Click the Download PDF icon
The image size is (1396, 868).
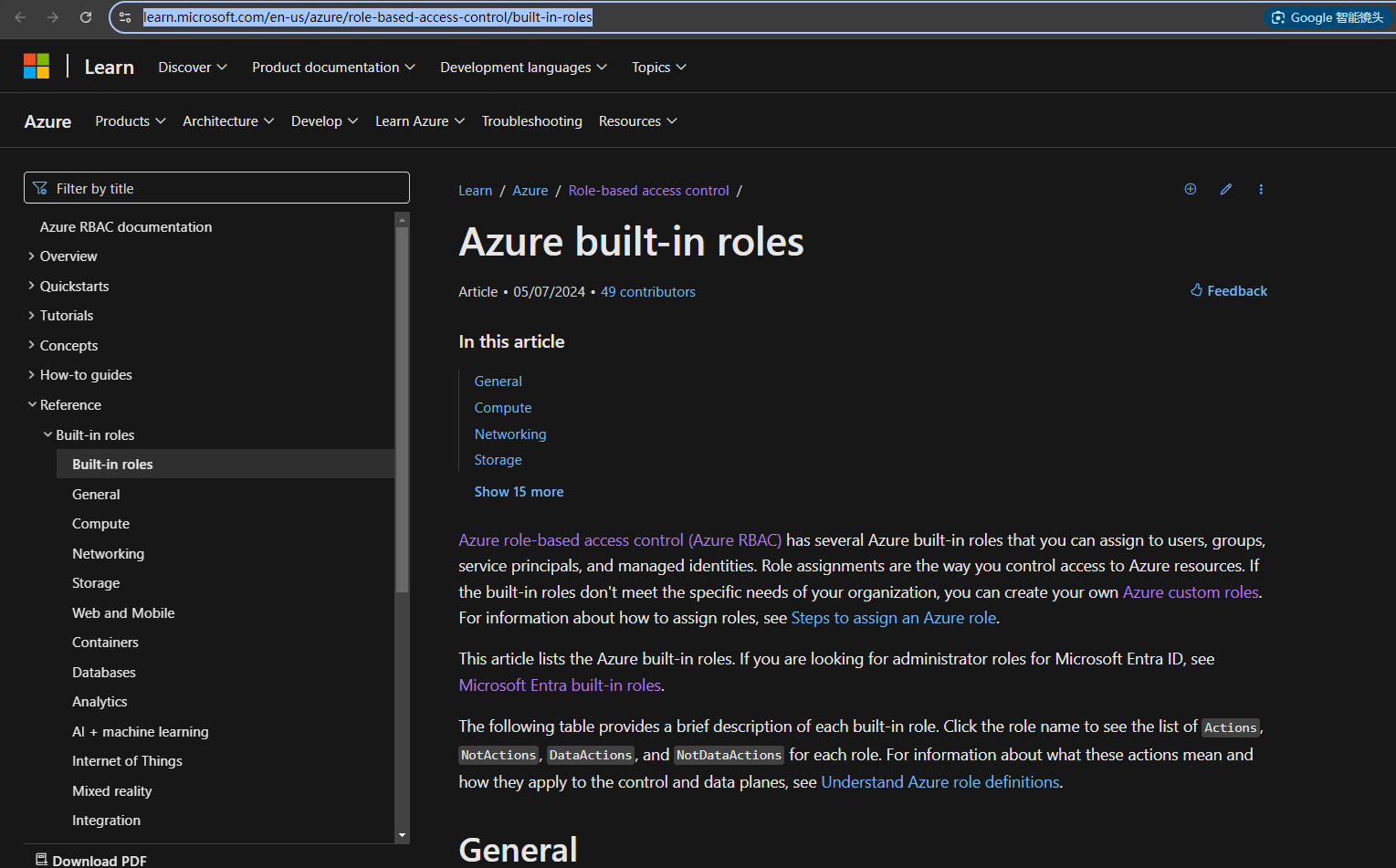[x=41, y=860]
